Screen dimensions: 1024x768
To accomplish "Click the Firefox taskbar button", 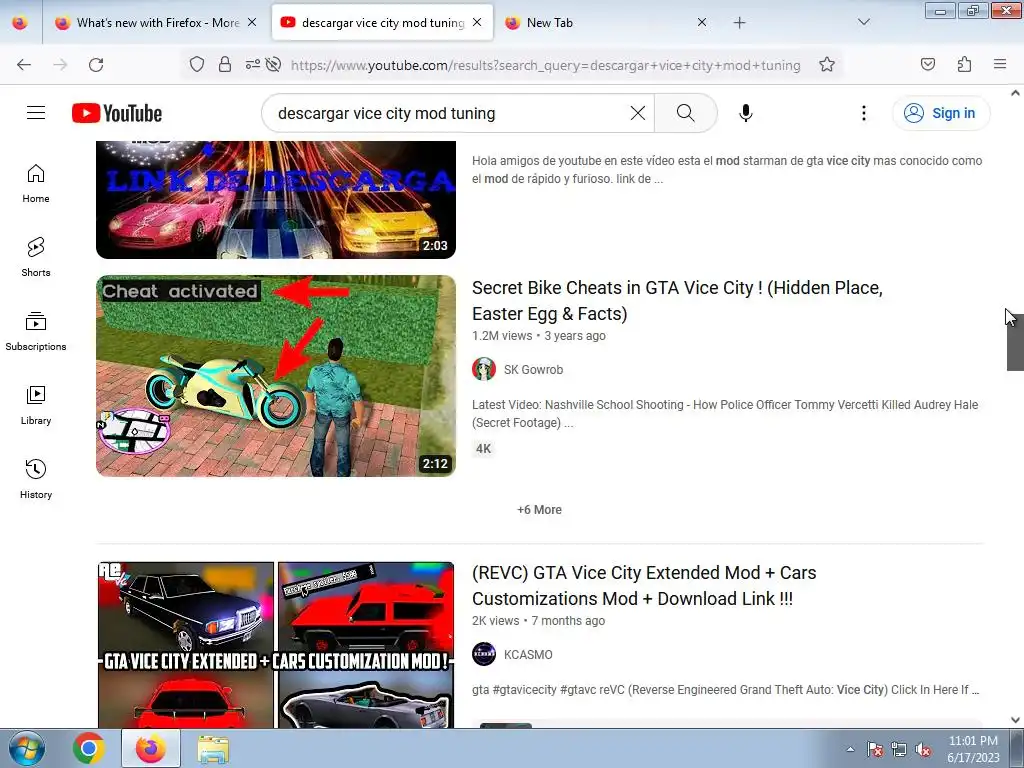I will [x=150, y=748].
